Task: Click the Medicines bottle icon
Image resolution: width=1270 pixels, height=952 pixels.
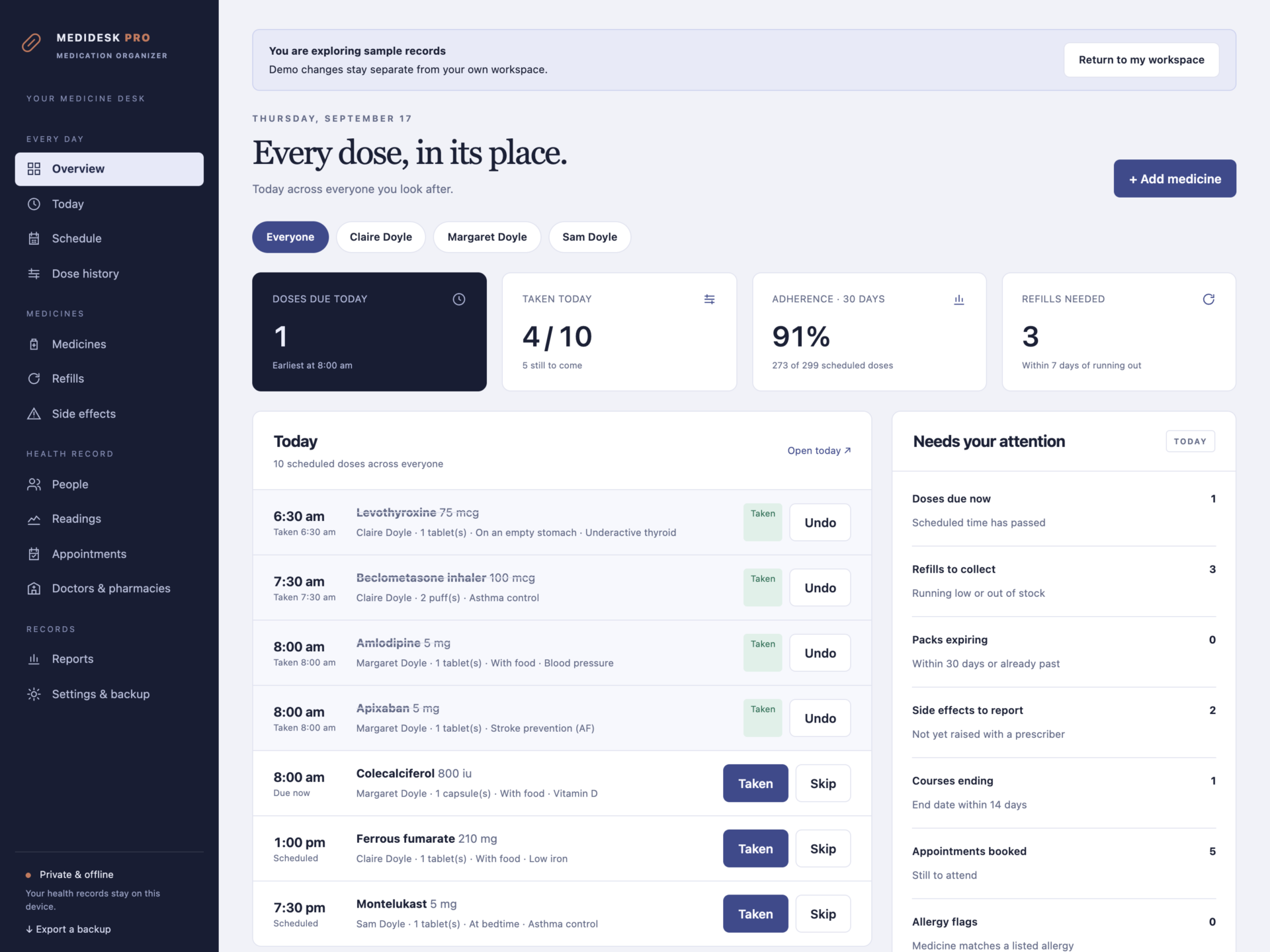Action: (34, 344)
